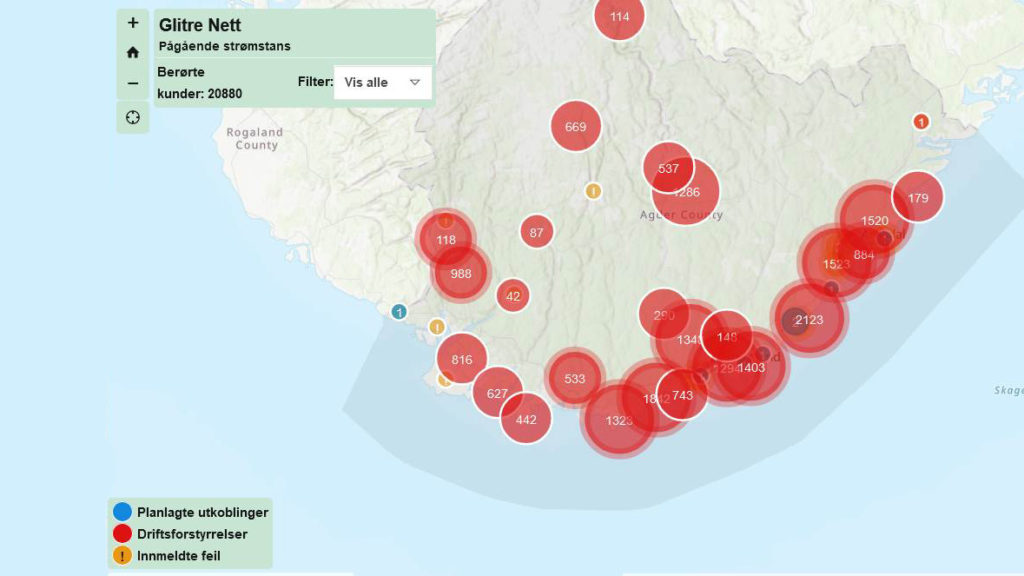Screen dimensions: 1024x576
Task: Click the 669 outage cluster
Action: (576, 127)
